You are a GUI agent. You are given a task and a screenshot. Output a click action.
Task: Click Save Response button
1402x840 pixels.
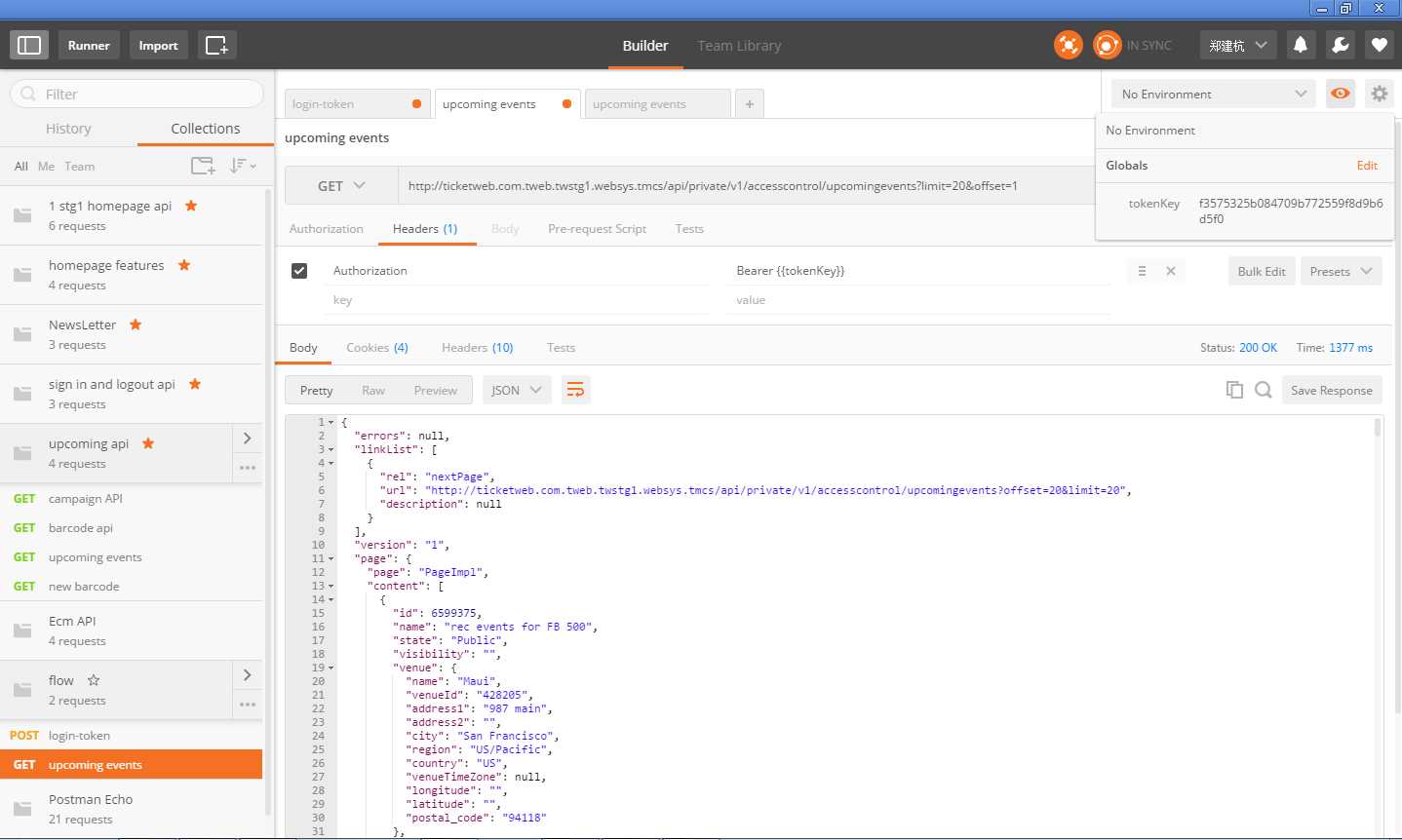pos(1332,390)
